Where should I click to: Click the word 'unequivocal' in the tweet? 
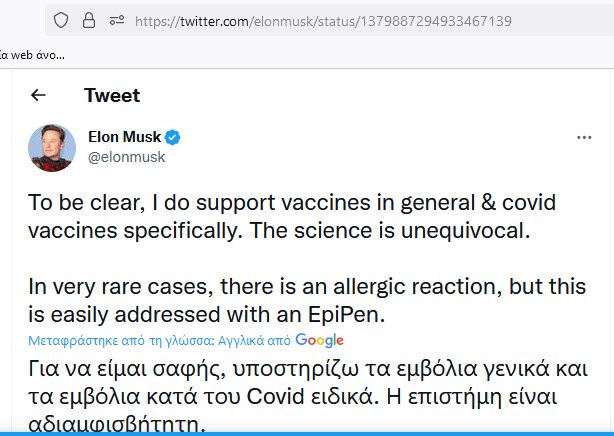[x=465, y=231]
